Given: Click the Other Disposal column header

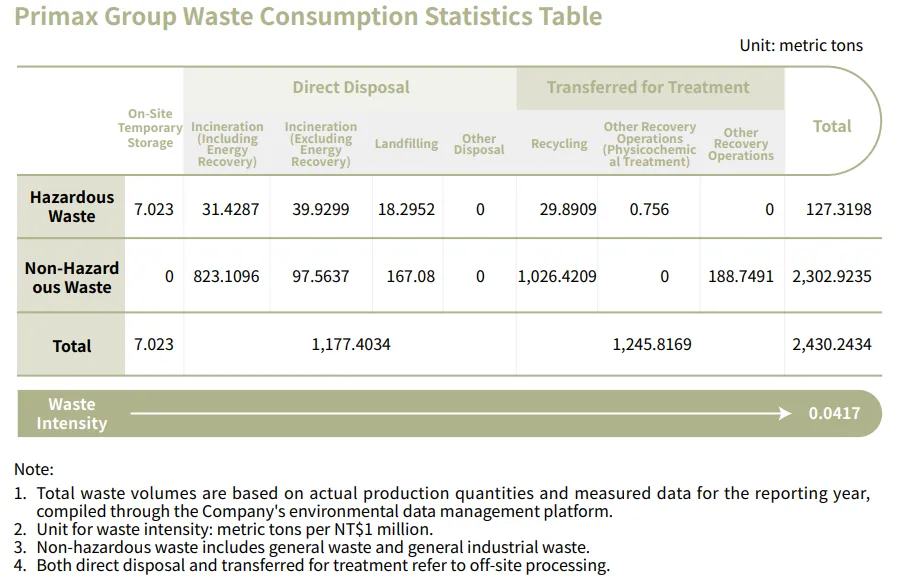Looking at the screenshot, I should (479, 144).
